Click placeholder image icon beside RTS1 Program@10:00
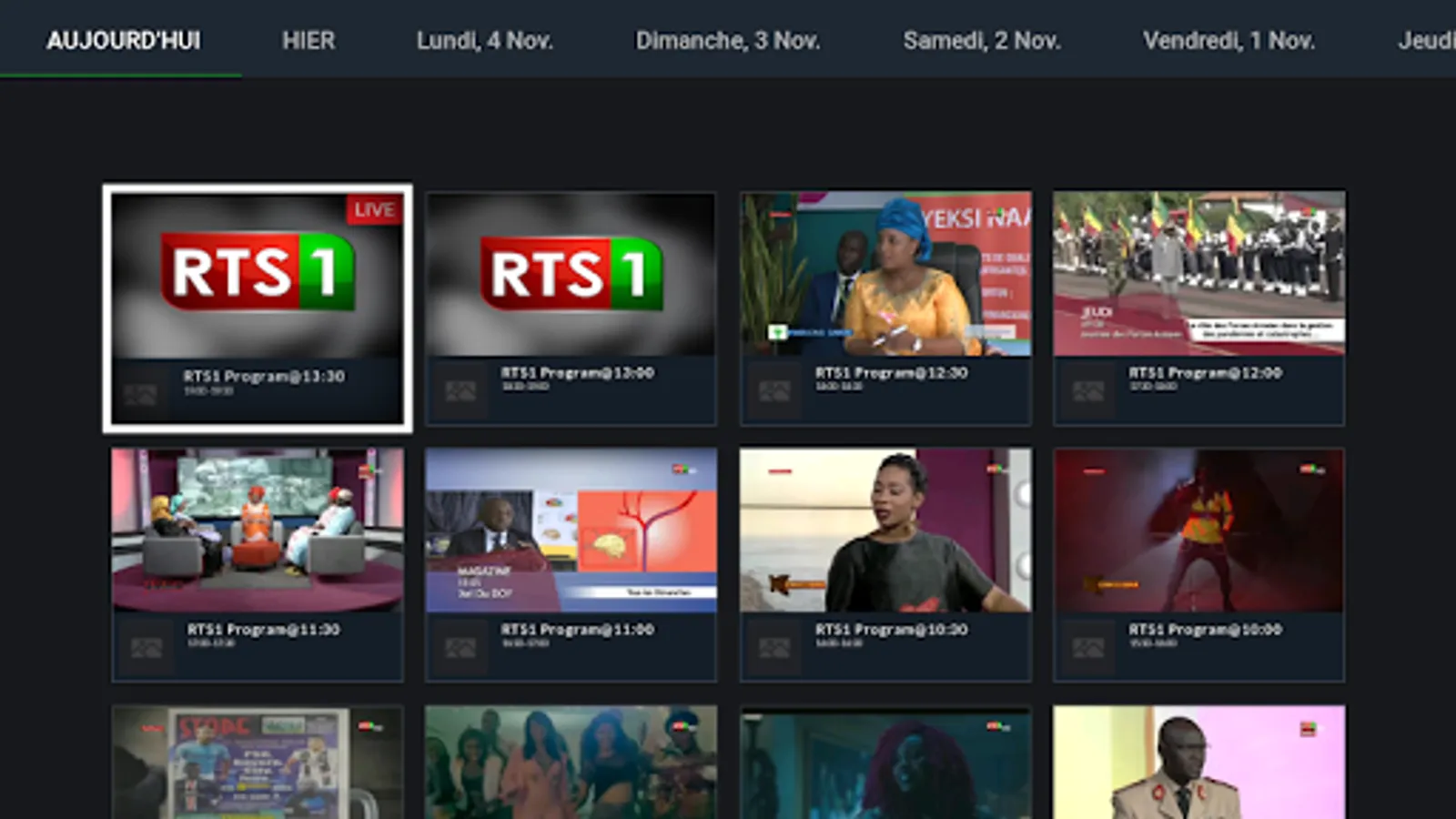Screen dimensions: 1456x819 click(1088, 648)
